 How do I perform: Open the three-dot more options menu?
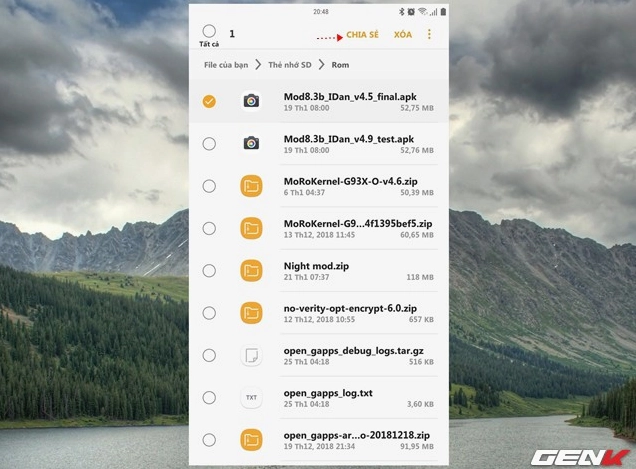pyautogui.click(x=429, y=34)
